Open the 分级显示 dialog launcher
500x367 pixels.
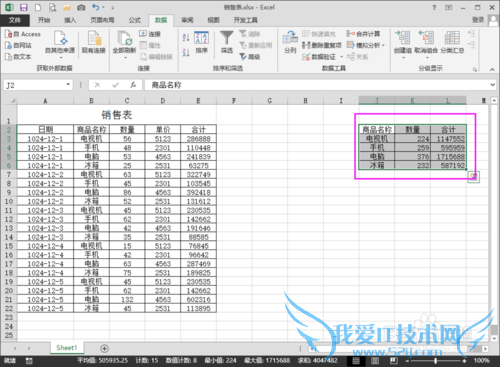point(475,69)
